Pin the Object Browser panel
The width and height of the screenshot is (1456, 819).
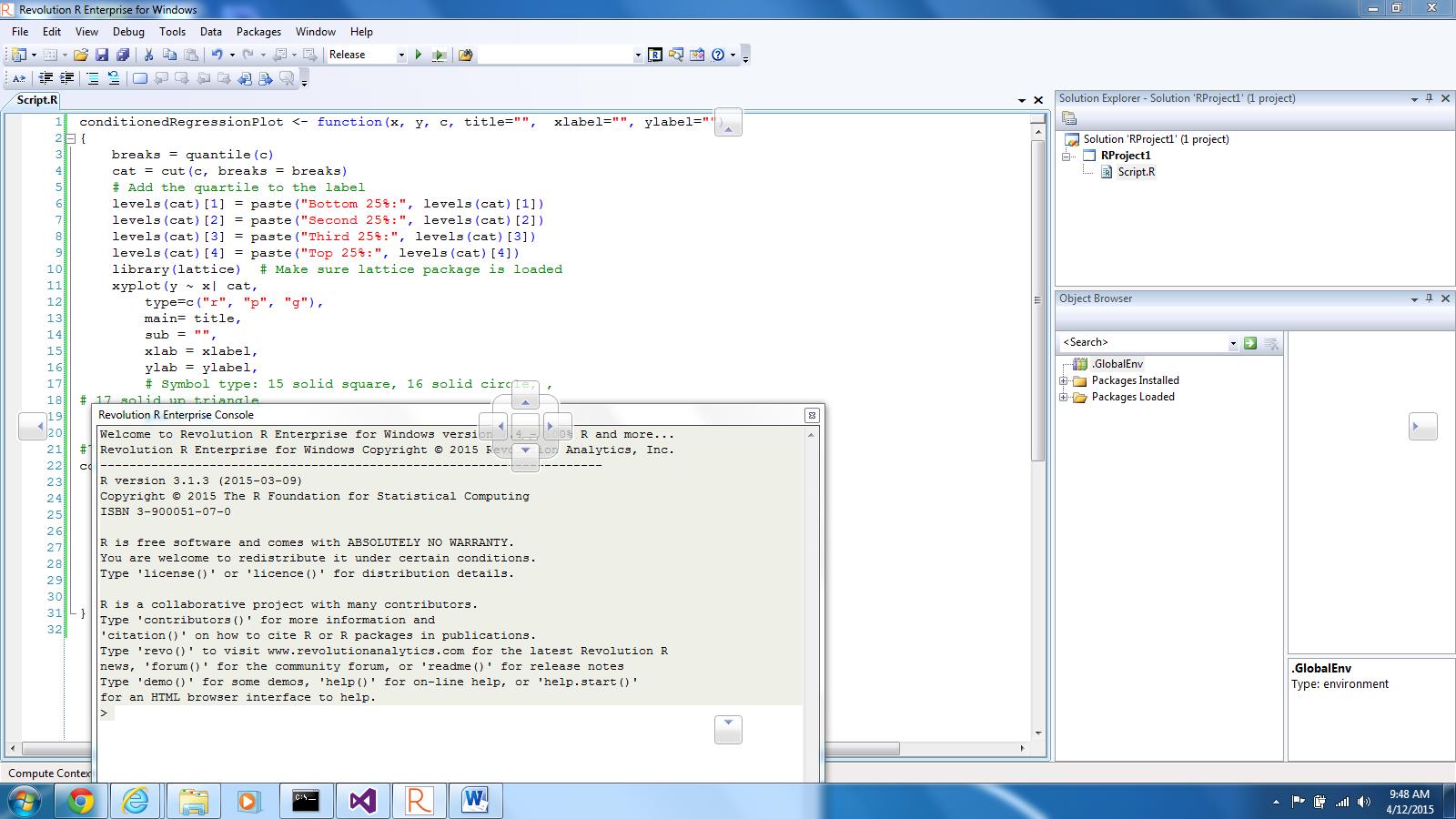pyautogui.click(x=1427, y=298)
